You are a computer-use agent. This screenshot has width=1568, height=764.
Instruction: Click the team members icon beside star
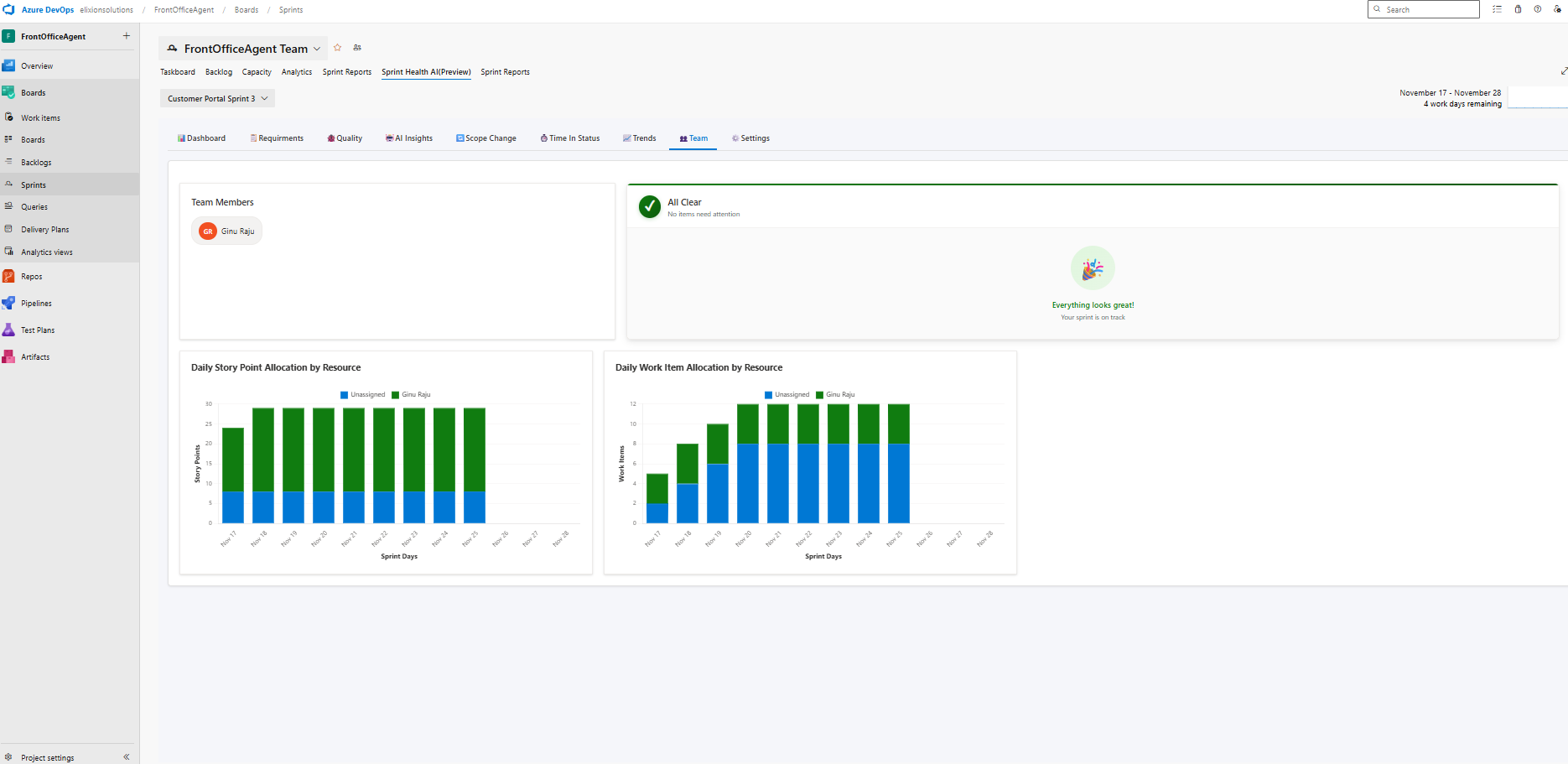click(357, 48)
